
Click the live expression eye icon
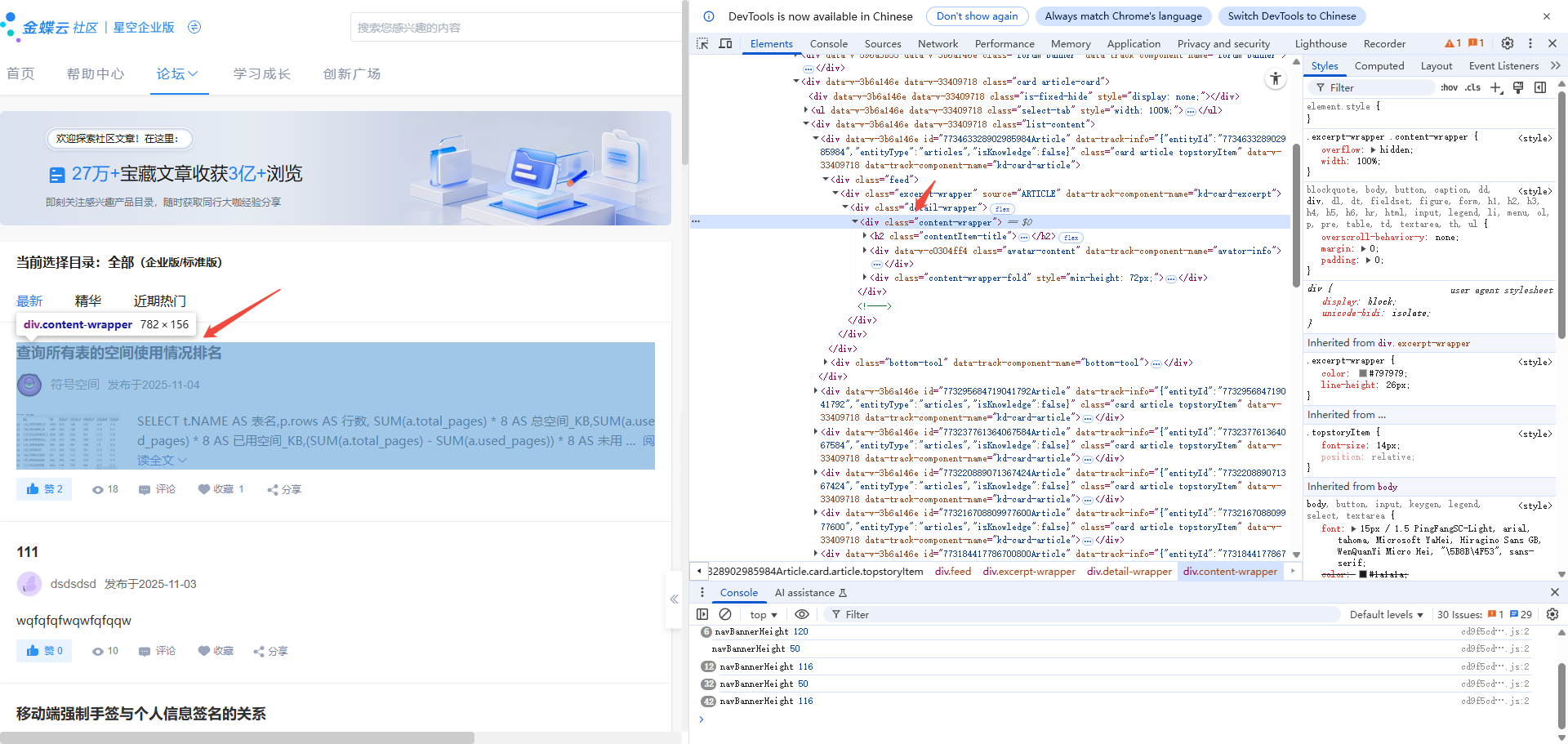(802, 614)
